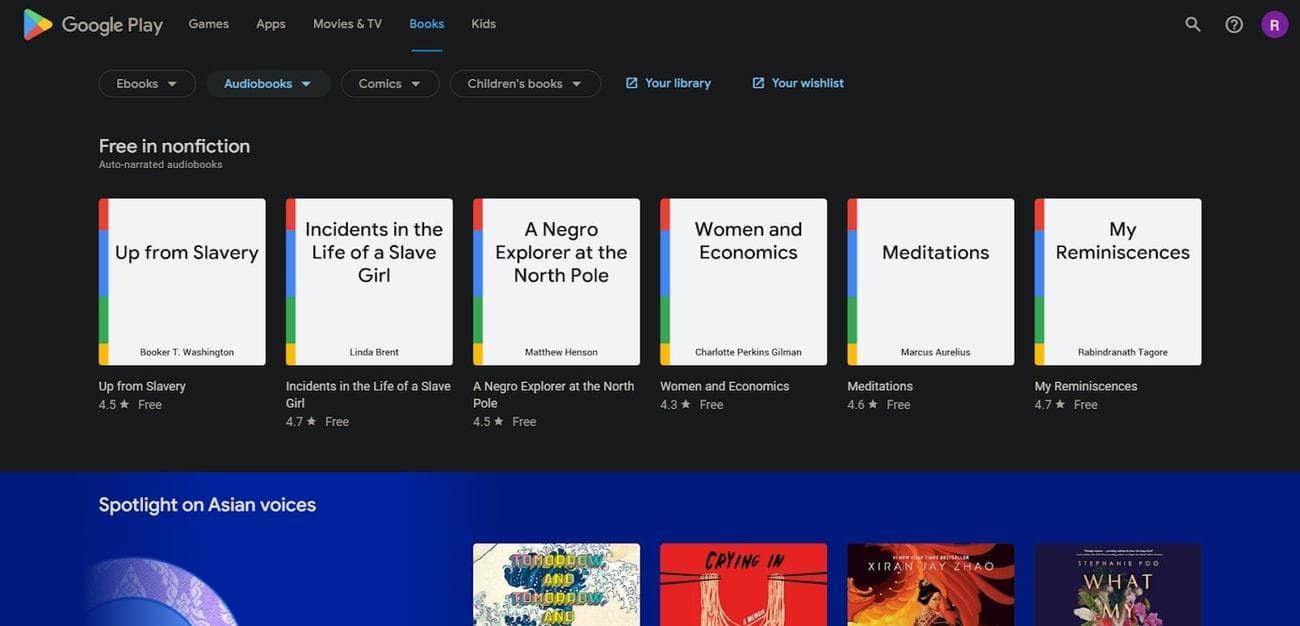Screen dimensions: 1300x626
Task: Open A Negro Explorer at the North Pole cover
Action: click(x=556, y=281)
